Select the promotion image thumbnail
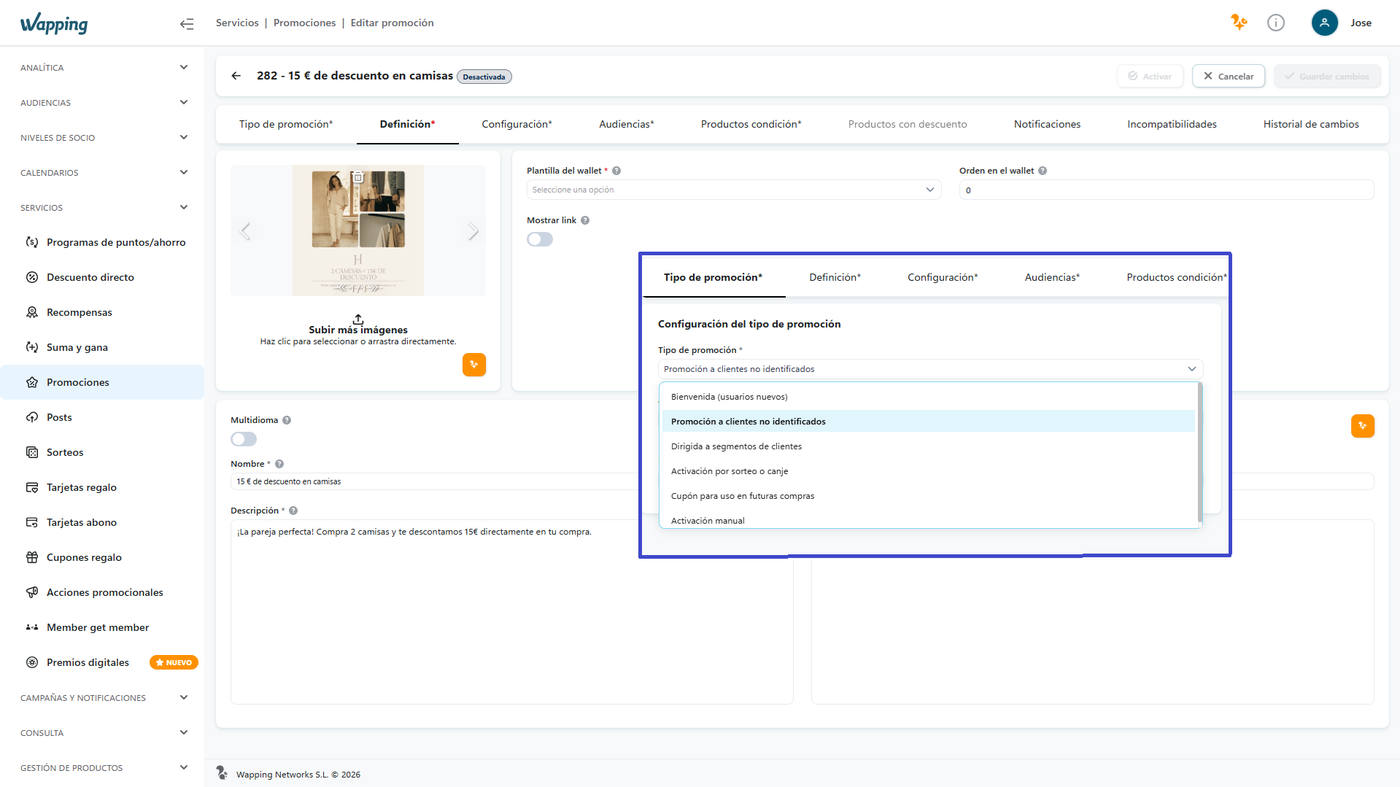Viewport: 1400px width, 787px height. pyautogui.click(x=358, y=231)
